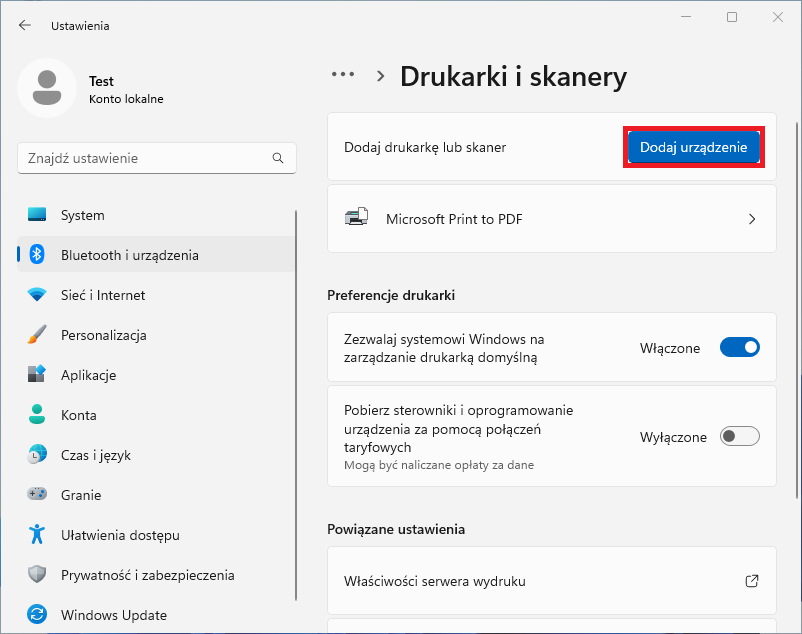Click the breadcrumb separator chevron
Image resolution: width=802 pixels, height=634 pixels.
381,76
